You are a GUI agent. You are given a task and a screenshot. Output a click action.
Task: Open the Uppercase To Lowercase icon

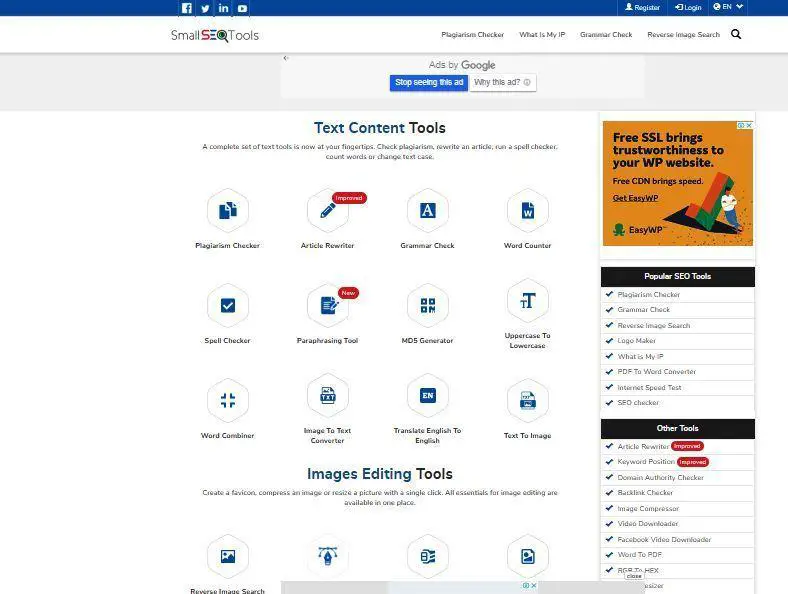pyautogui.click(x=528, y=301)
